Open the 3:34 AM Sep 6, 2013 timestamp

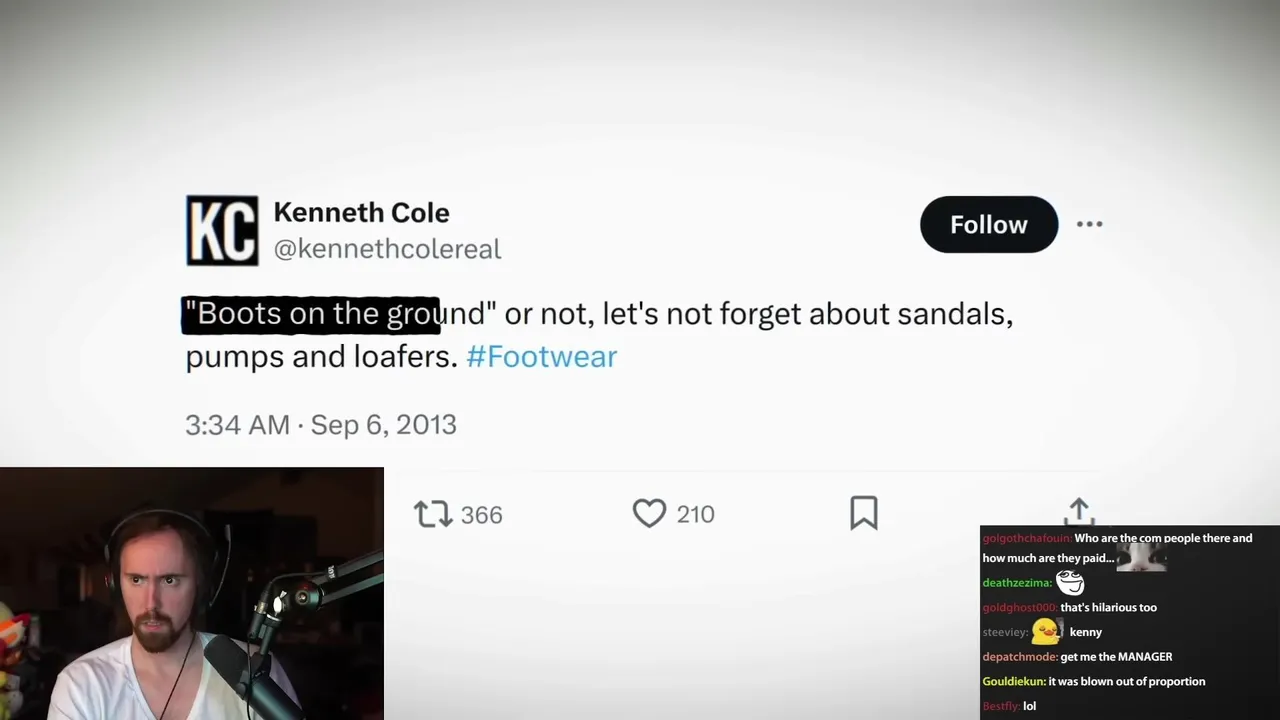point(321,424)
